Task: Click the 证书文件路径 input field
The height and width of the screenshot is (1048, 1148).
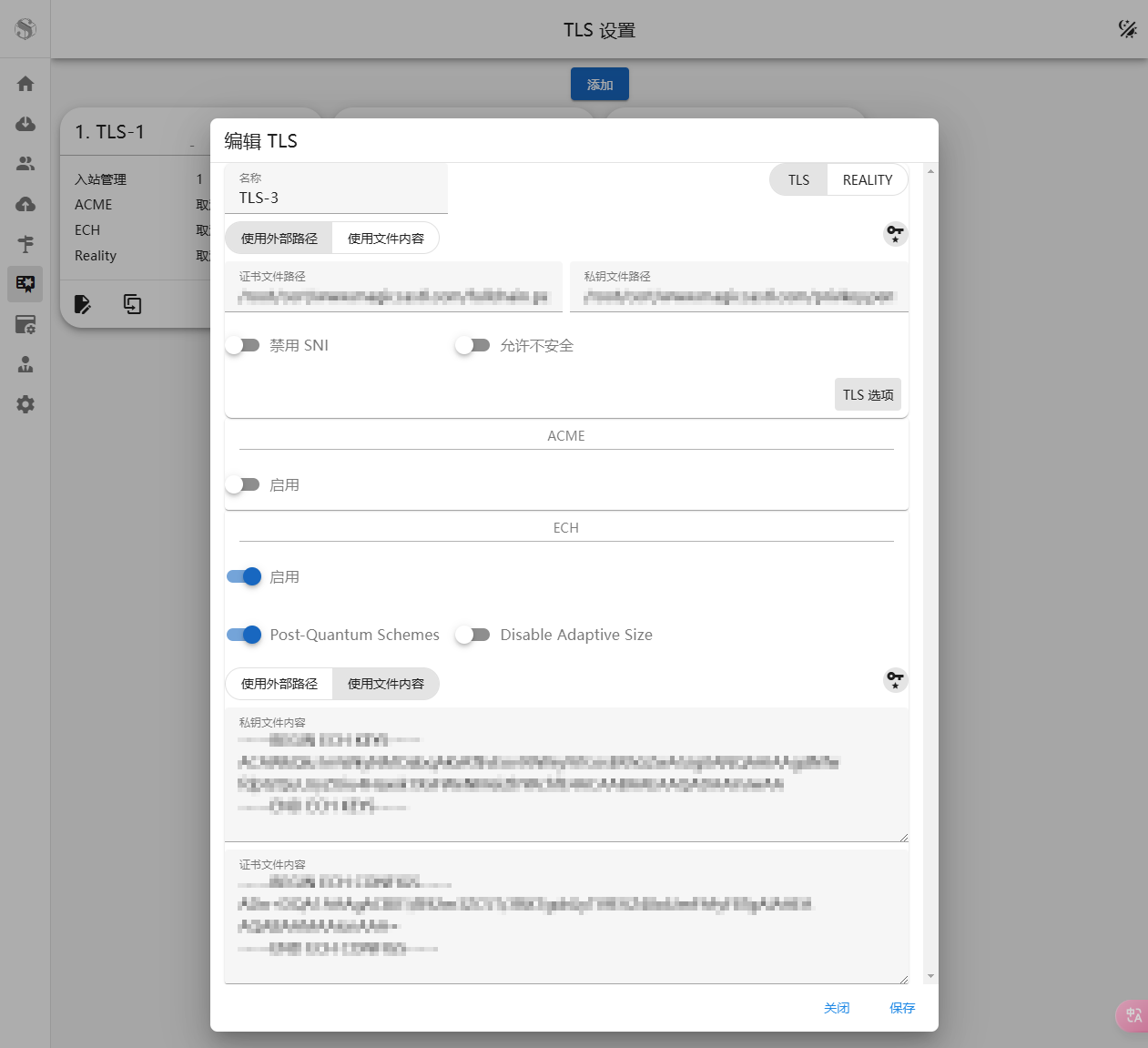Action: [x=393, y=287]
